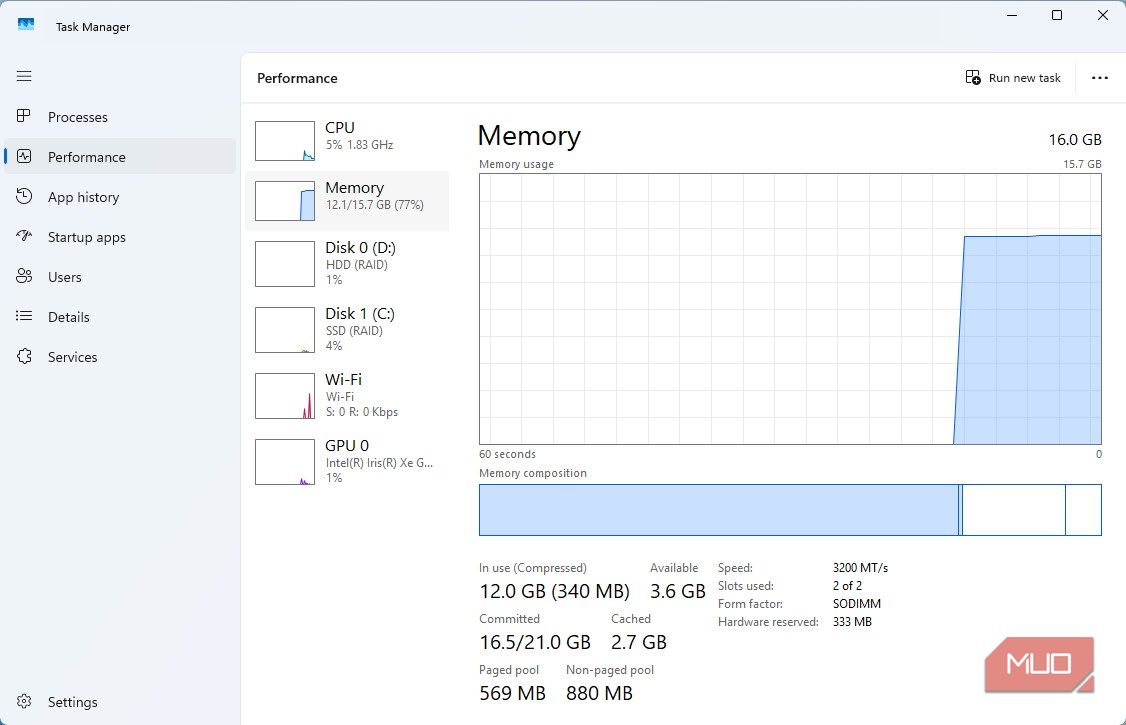Click the In use value 12.0 GB (340 MB)
The height and width of the screenshot is (725, 1126).
[x=554, y=591]
